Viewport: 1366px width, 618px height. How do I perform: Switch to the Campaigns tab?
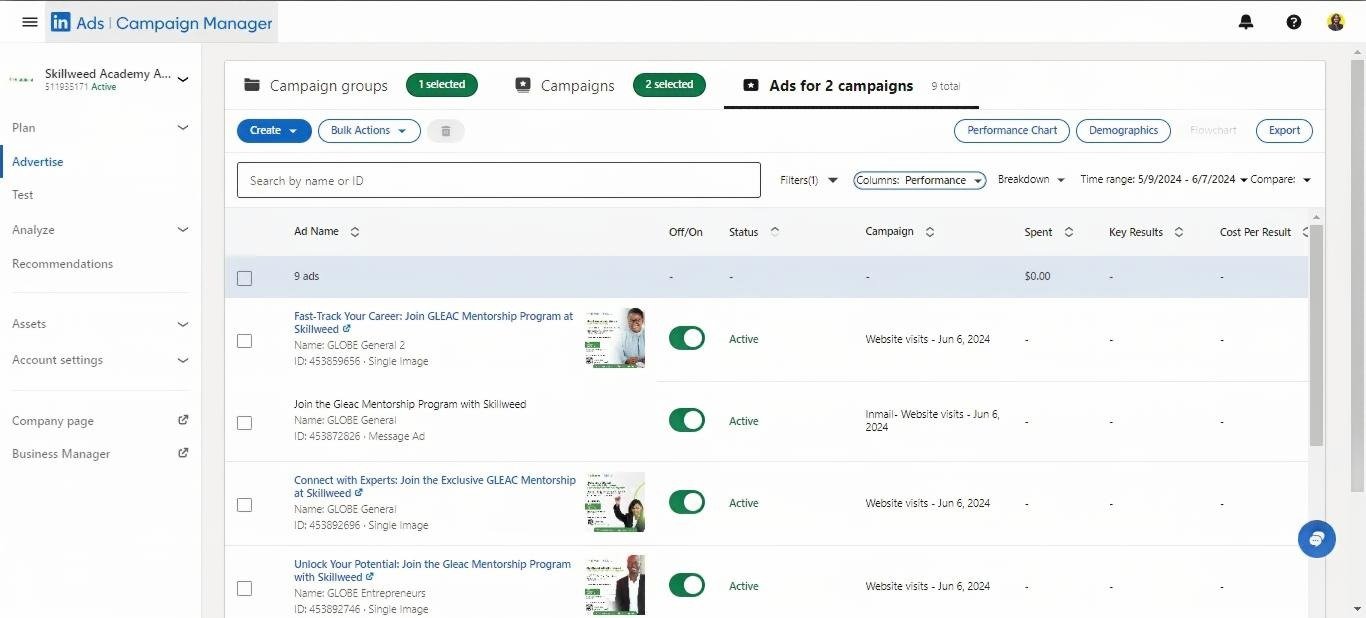tap(565, 86)
